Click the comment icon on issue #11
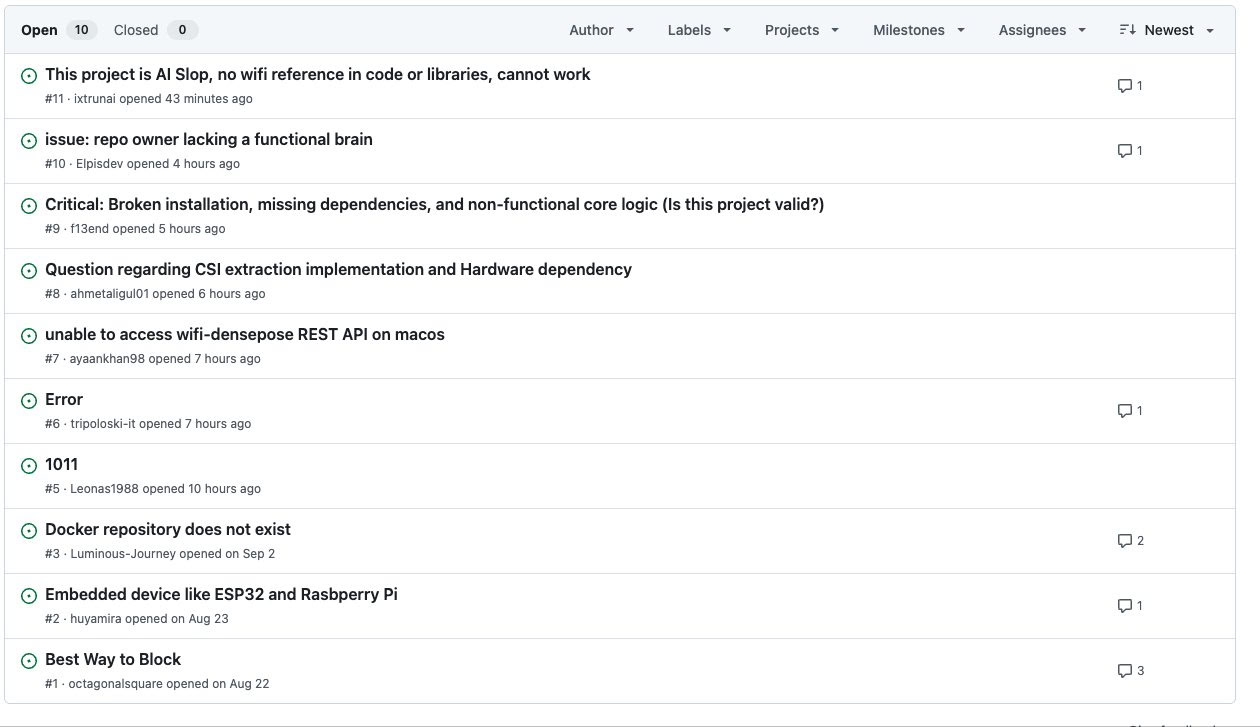1260x727 pixels. 1124,86
